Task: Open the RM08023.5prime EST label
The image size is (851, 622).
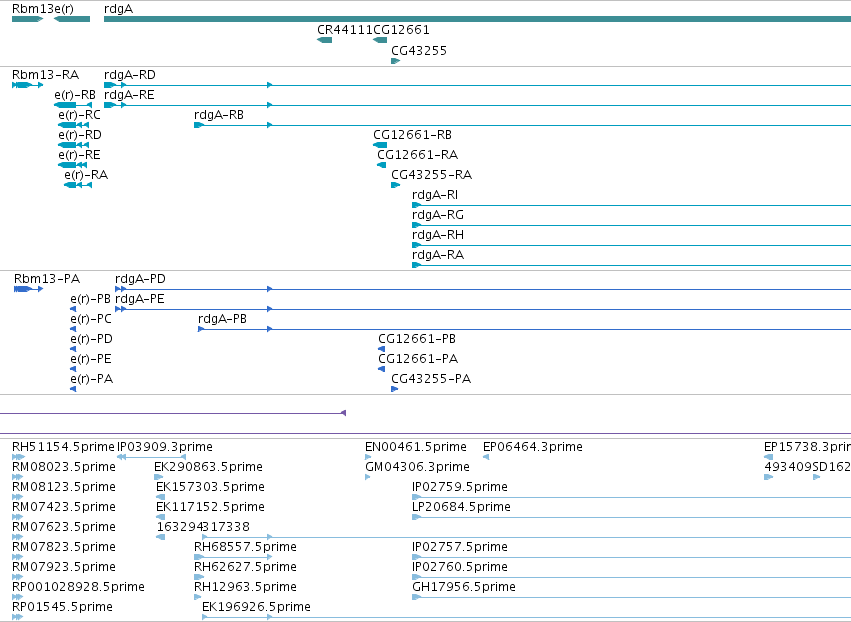Action: click(x=64, y=467)
